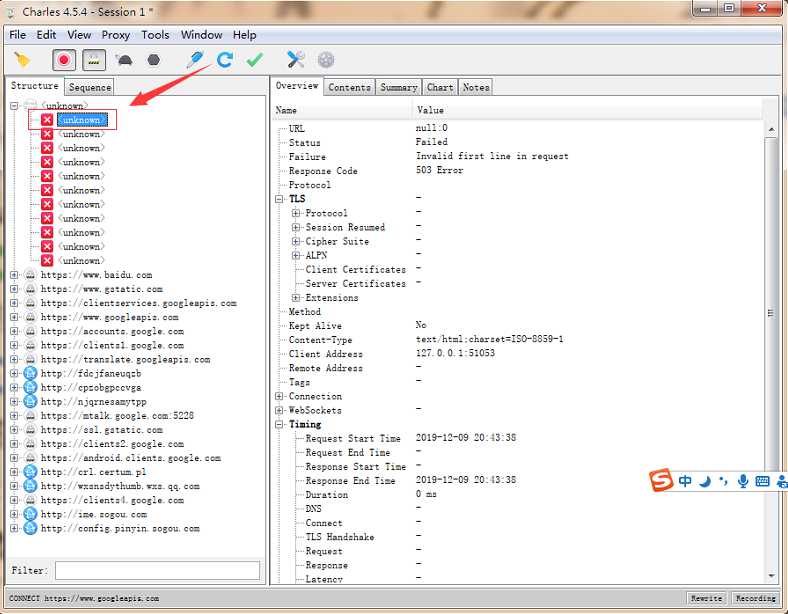Click the 'Invalid first line in request' value
The width and height of the screenshot is (788, 614).
tap(492, 156)
